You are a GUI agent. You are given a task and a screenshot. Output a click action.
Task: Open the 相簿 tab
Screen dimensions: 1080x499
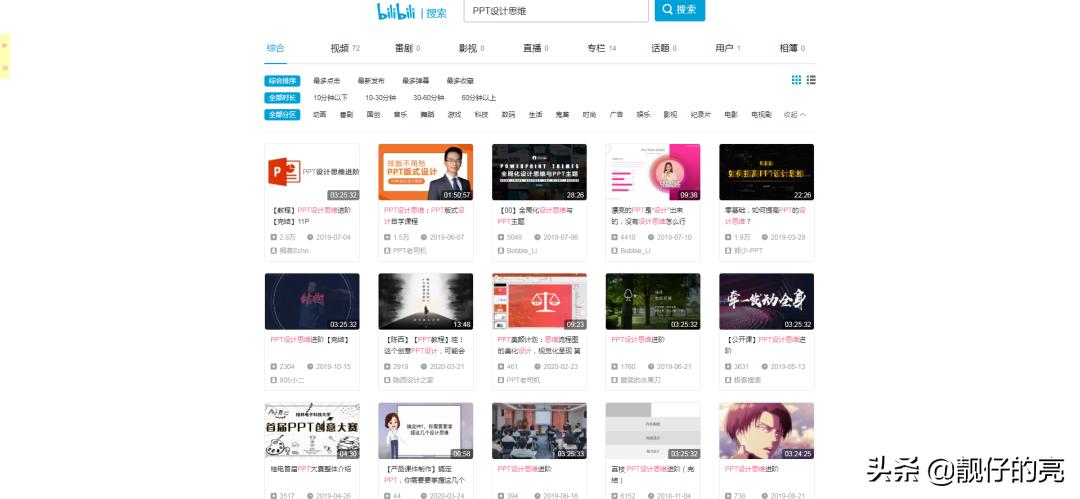pos(791,48)
